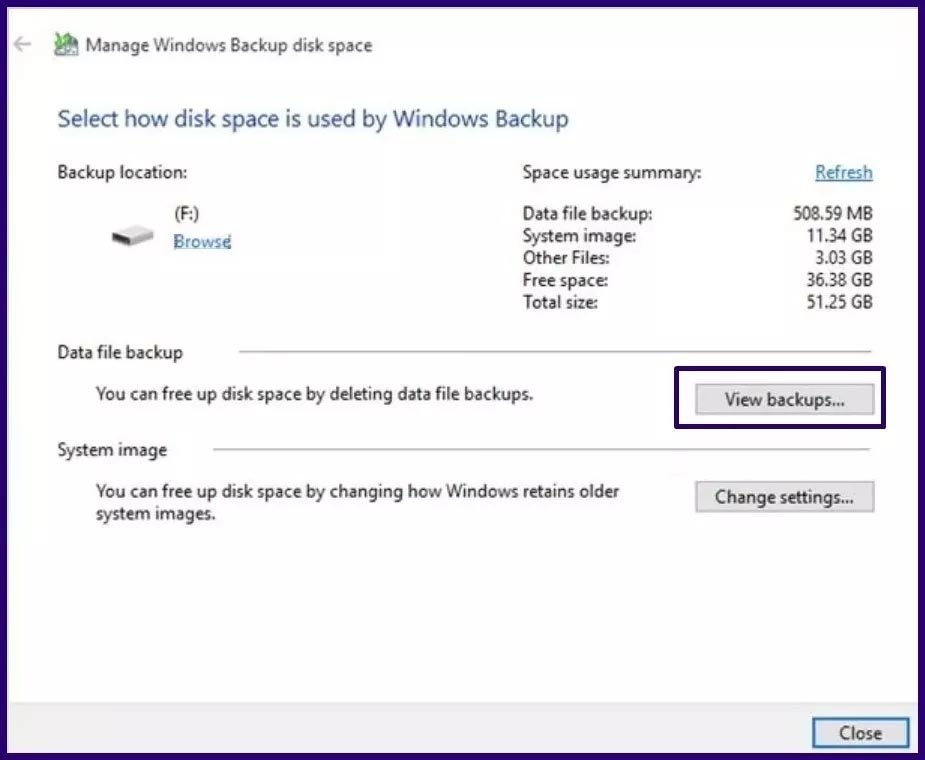
Task: Click text about deleting data file backups
Action: pyautogui.click(x=314, y=394)
